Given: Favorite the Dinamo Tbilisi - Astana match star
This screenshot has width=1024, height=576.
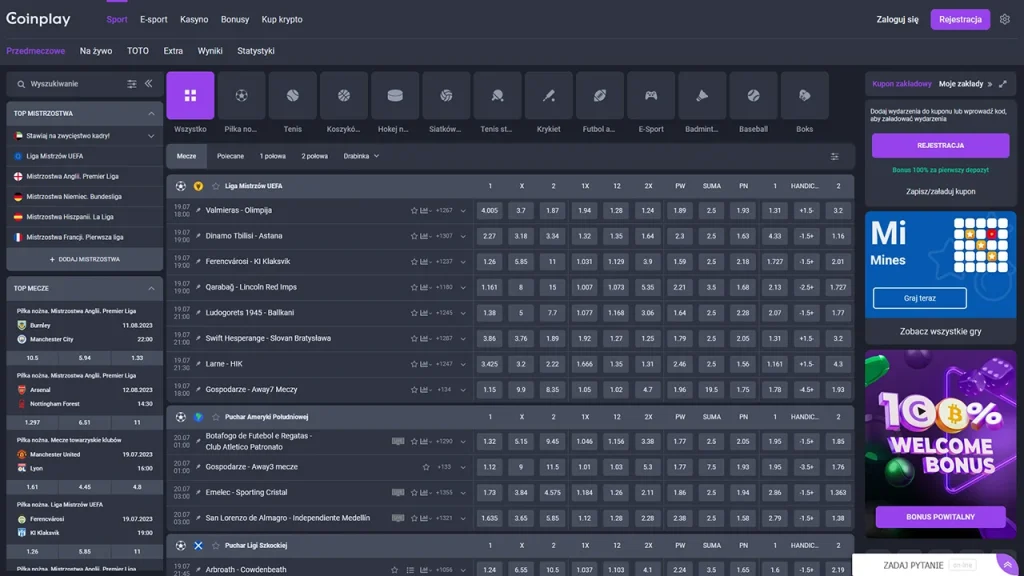Looking at the screenshot, I should tap(414, 236).
